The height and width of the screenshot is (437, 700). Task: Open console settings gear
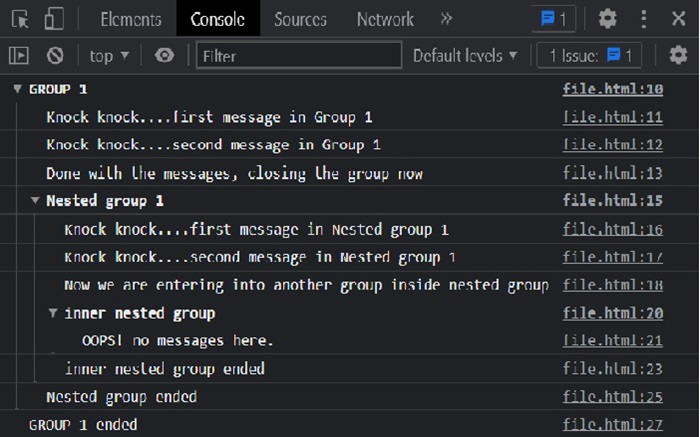[678, 55]
